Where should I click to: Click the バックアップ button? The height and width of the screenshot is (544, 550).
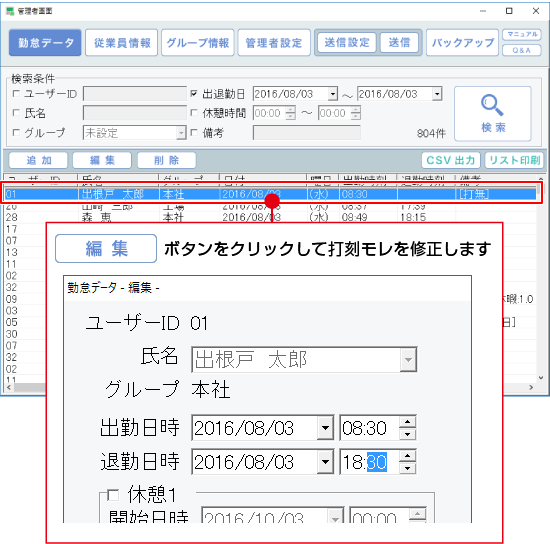[462, 43]
